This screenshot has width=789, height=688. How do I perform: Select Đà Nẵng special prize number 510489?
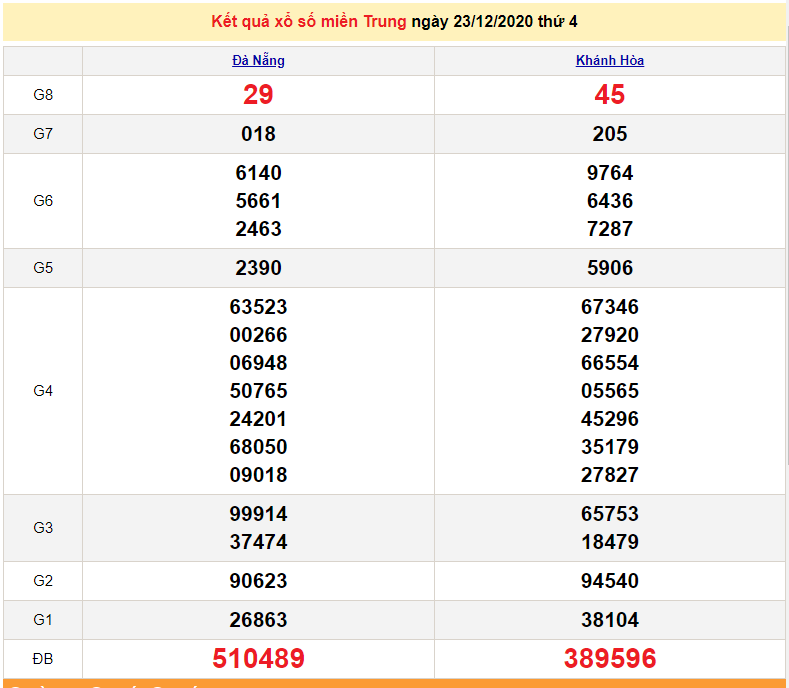[x=258, y=659]
